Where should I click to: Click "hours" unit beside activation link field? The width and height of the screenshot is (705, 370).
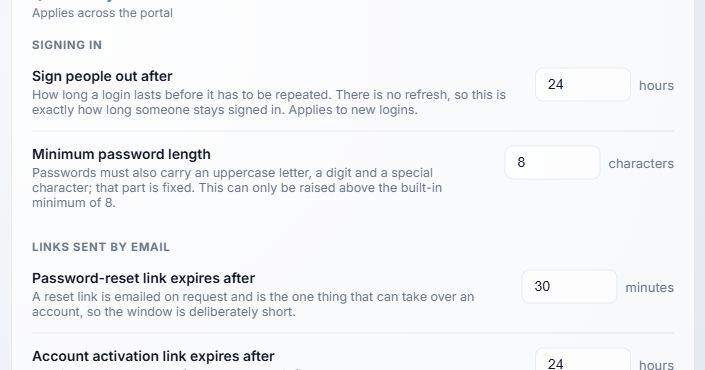[x=656, y=365]
